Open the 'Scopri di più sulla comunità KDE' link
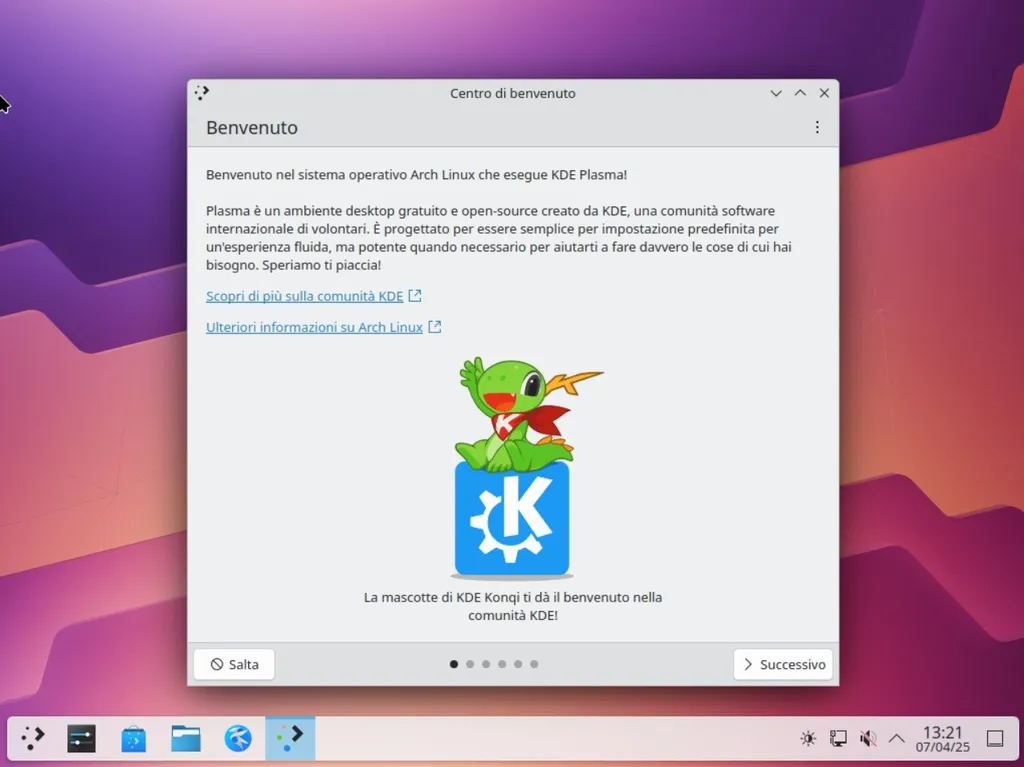The image size is (1024, 767). point(305,296)
